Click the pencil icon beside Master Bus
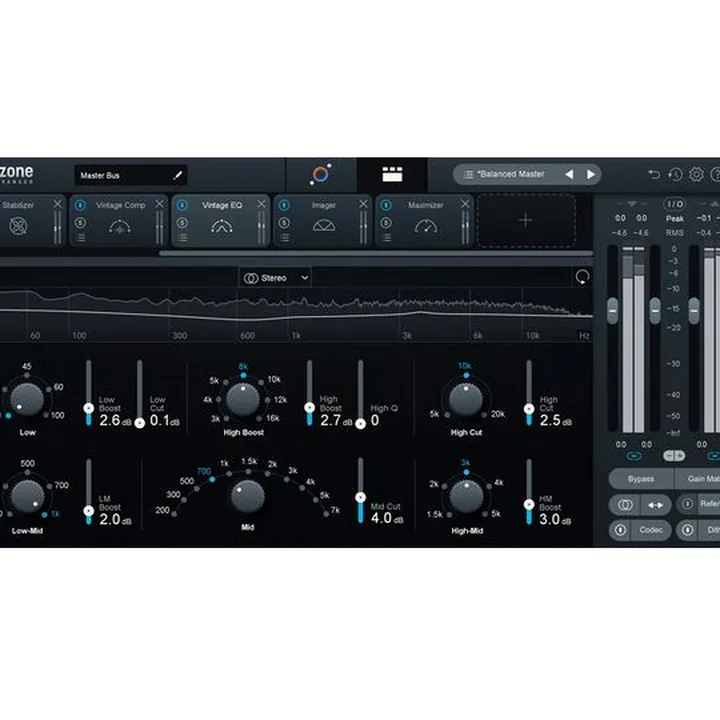The width and height of the screenshot is (720, 720). (178, 175)
